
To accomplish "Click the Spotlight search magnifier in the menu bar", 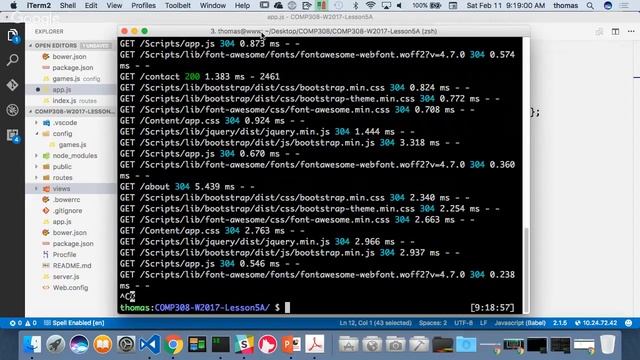I will coord(590,6).
